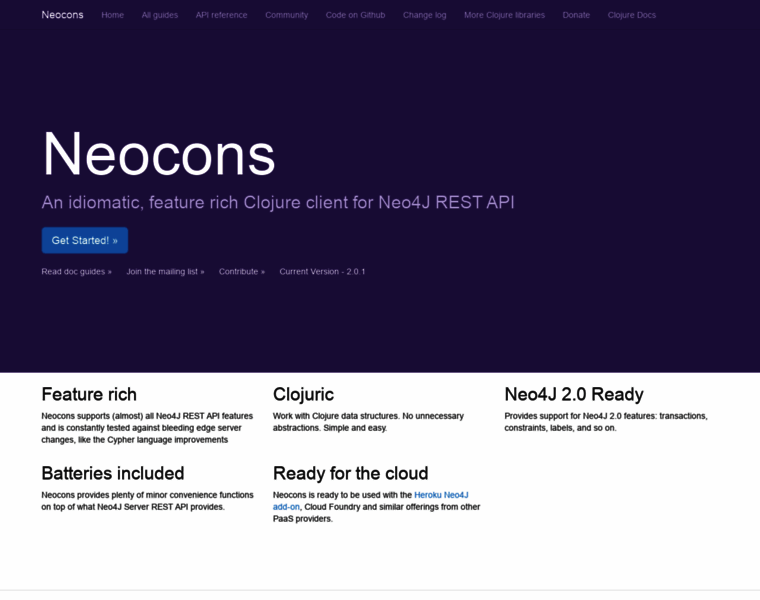Follow the Read doc guides link
Image resolution: width=760 pixels, height=600 pixels.
(x=77, y=271)
